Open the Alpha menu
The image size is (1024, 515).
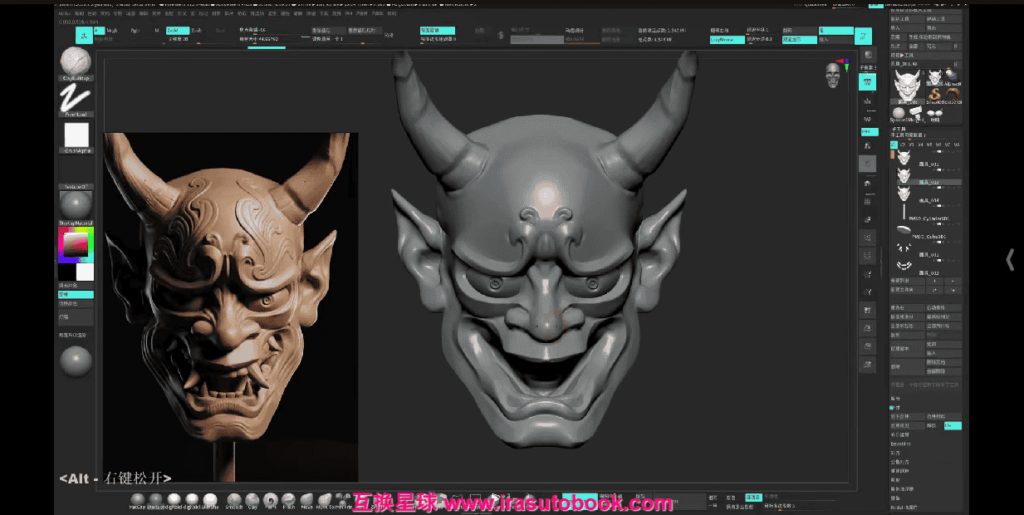point(64,13)
